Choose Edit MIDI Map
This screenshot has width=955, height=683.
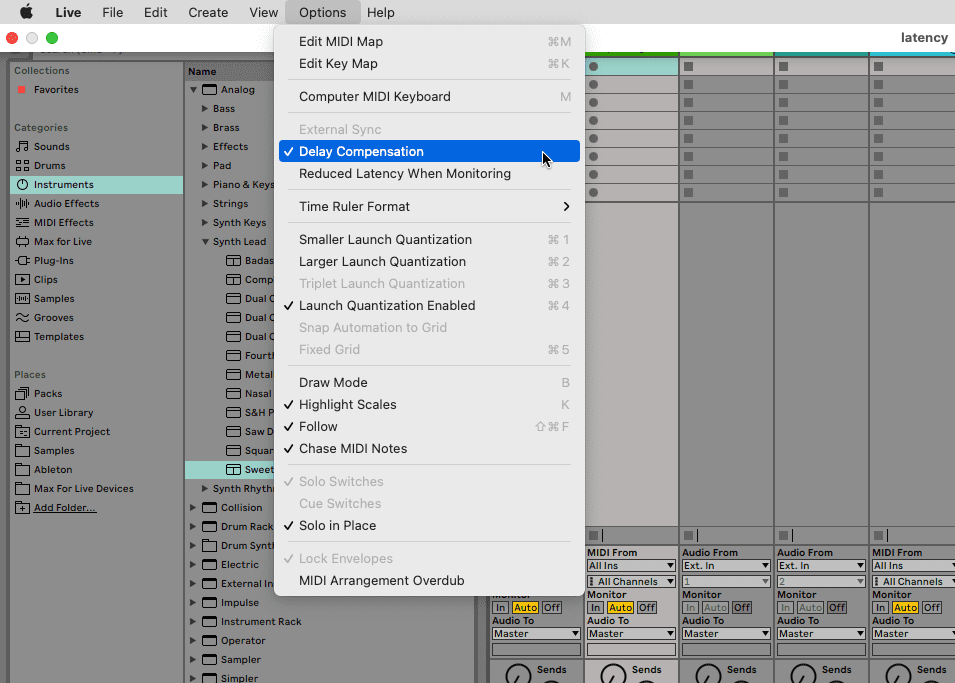(429, 41)
